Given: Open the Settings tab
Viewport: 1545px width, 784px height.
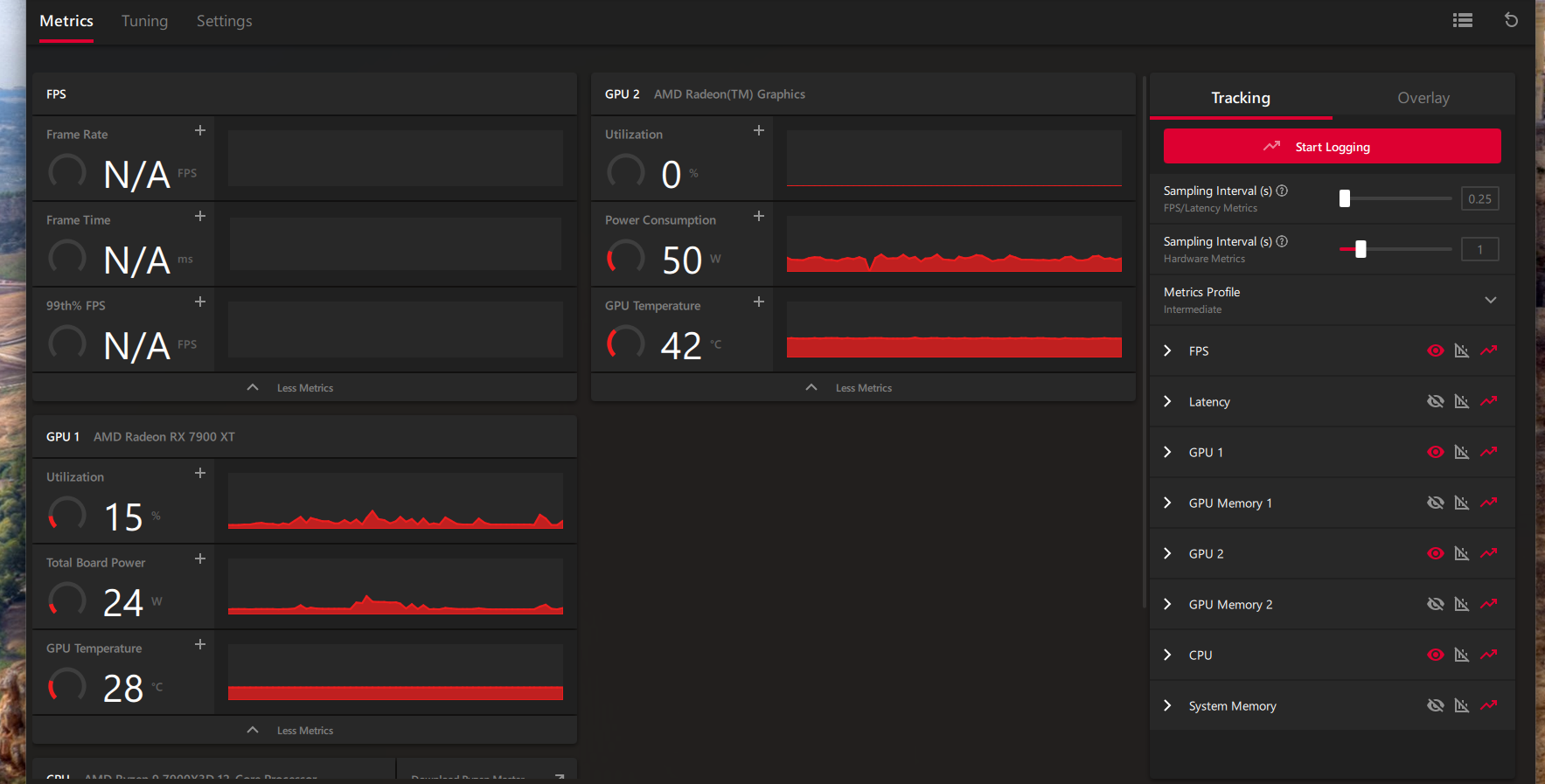Looking at the screenshot, I should (x=224, y=21).
